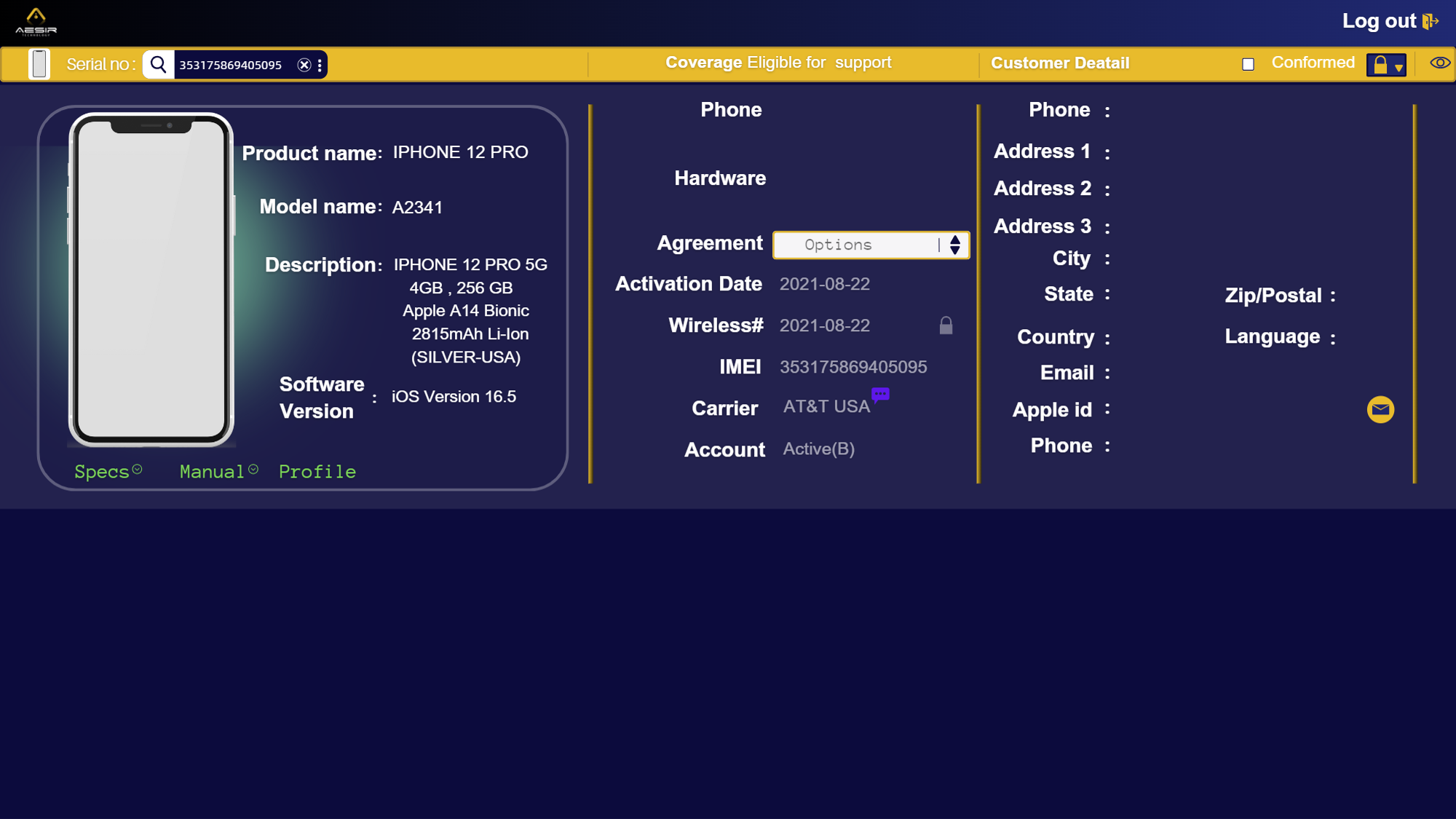Select the Customer Deatail header
This screenshot has width=1456, height=819.
point(1060,63)
